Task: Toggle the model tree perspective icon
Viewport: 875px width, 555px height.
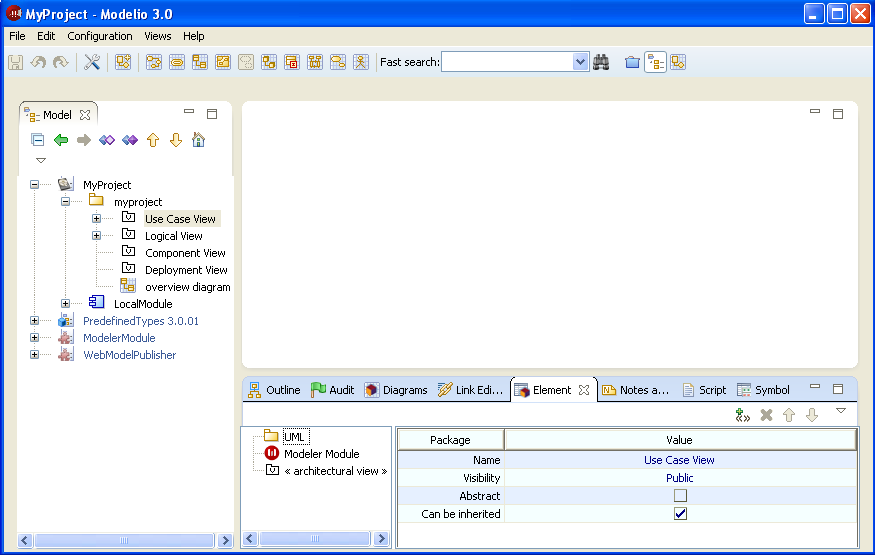Action: pyautogui.click(x=655, y=62)
